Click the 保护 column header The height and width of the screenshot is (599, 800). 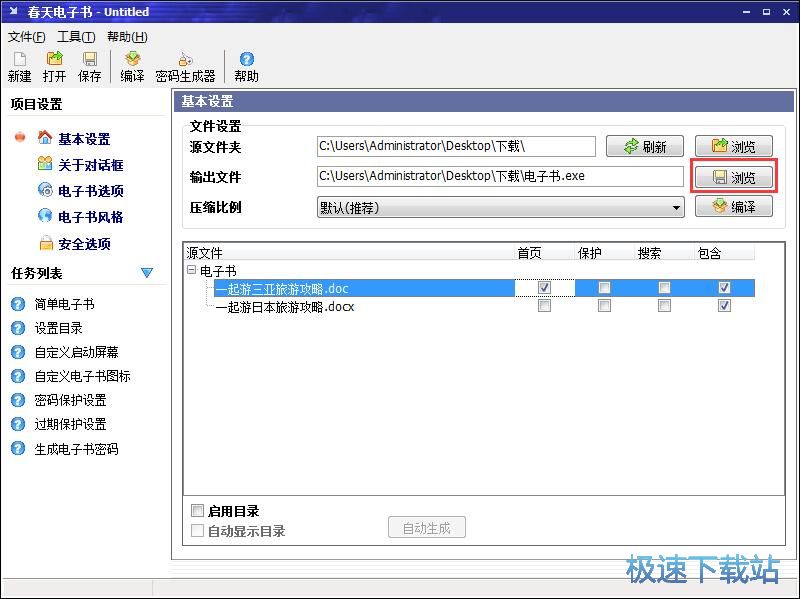pos(605,253)
